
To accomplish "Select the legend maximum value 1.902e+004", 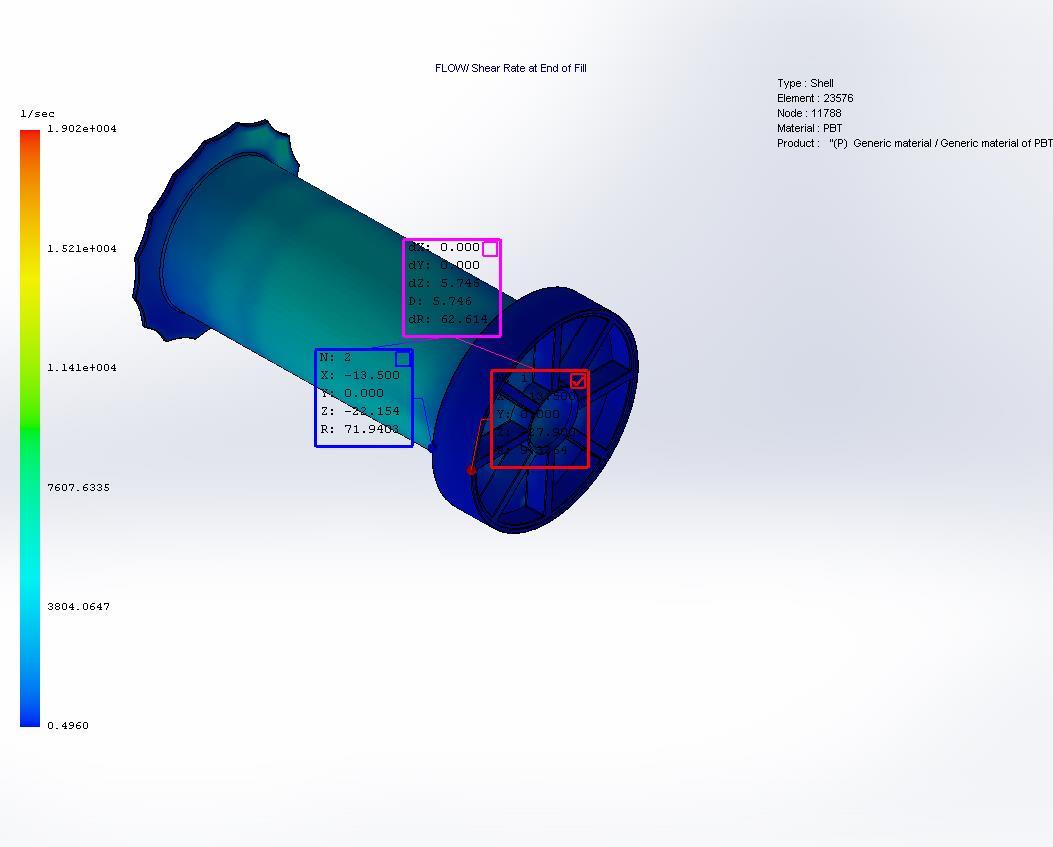I will (82, 129).
